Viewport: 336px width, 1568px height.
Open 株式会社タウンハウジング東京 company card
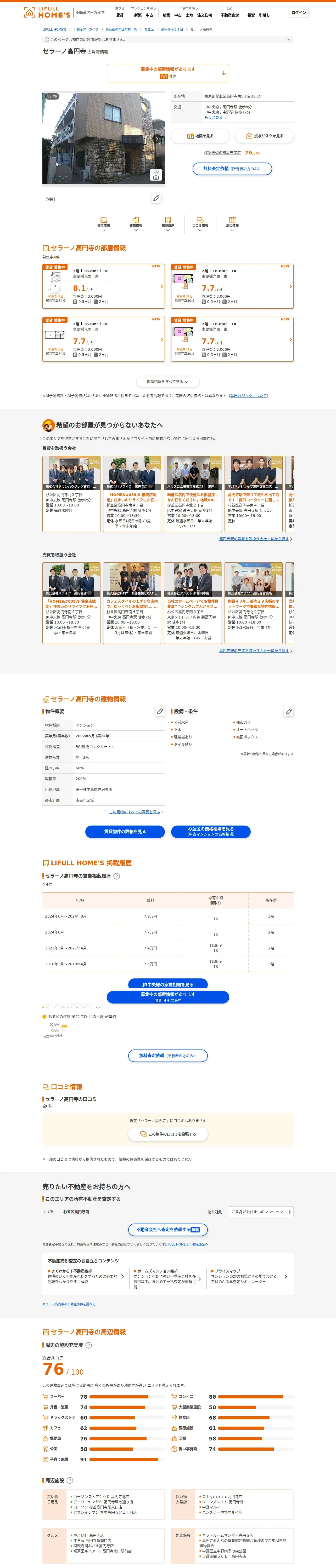point(71,493)
